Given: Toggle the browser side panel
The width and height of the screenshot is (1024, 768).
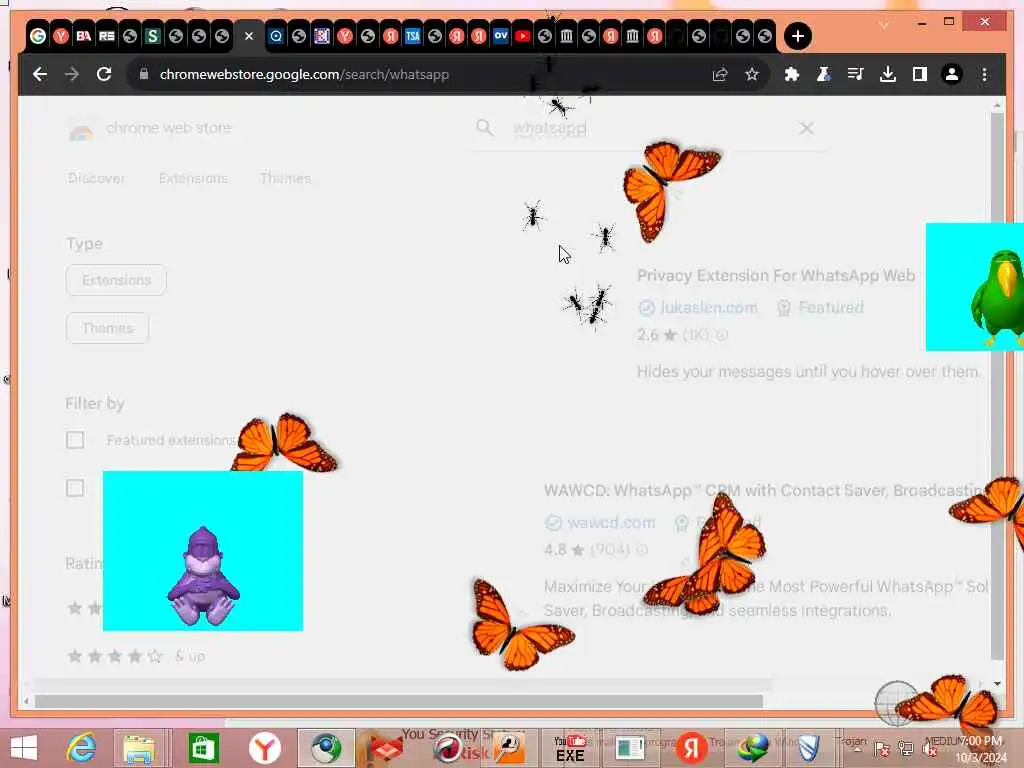Looking at the screenshot, I should (x=920, y=74).
